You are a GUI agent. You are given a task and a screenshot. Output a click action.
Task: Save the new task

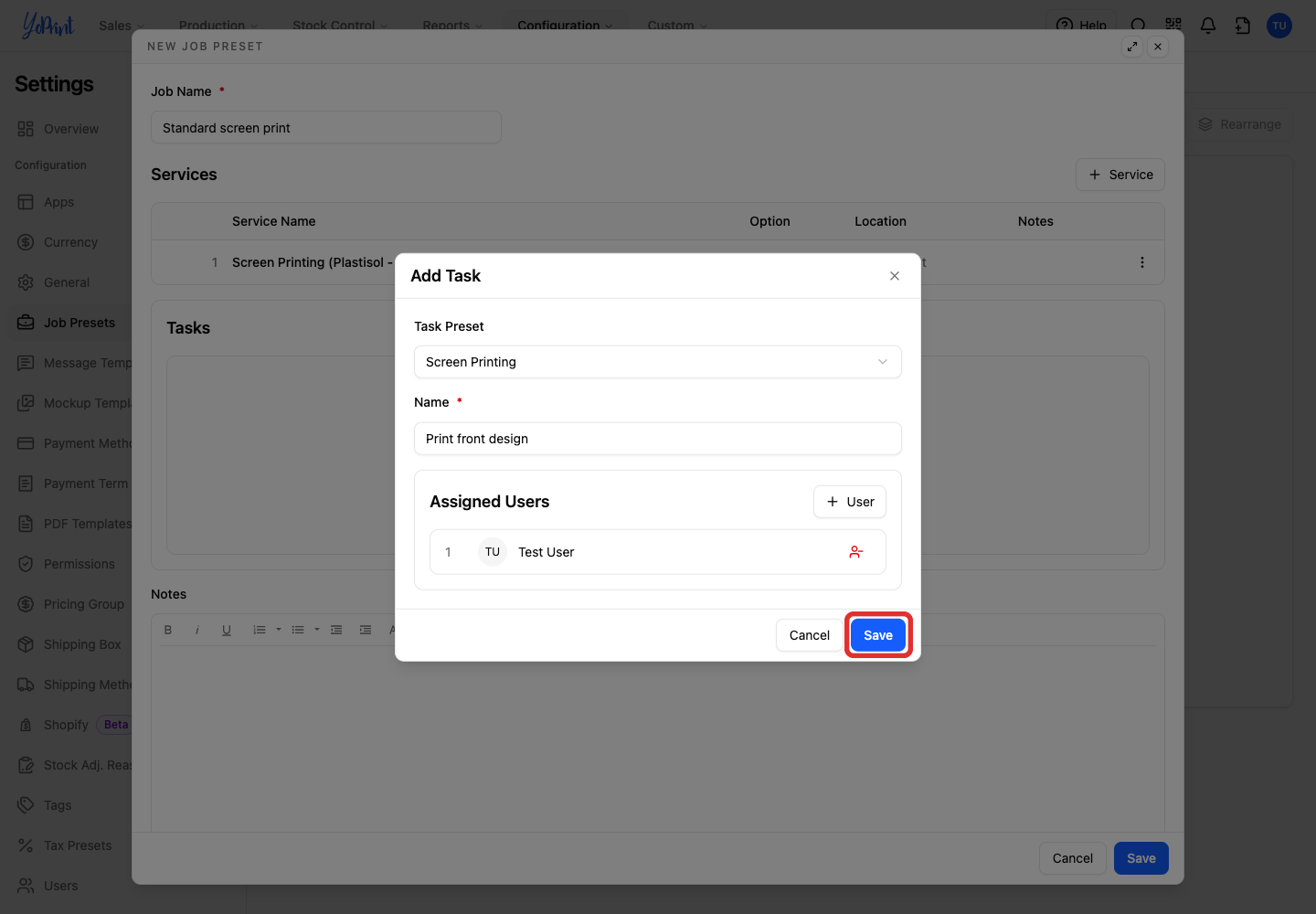coord(878,635)
